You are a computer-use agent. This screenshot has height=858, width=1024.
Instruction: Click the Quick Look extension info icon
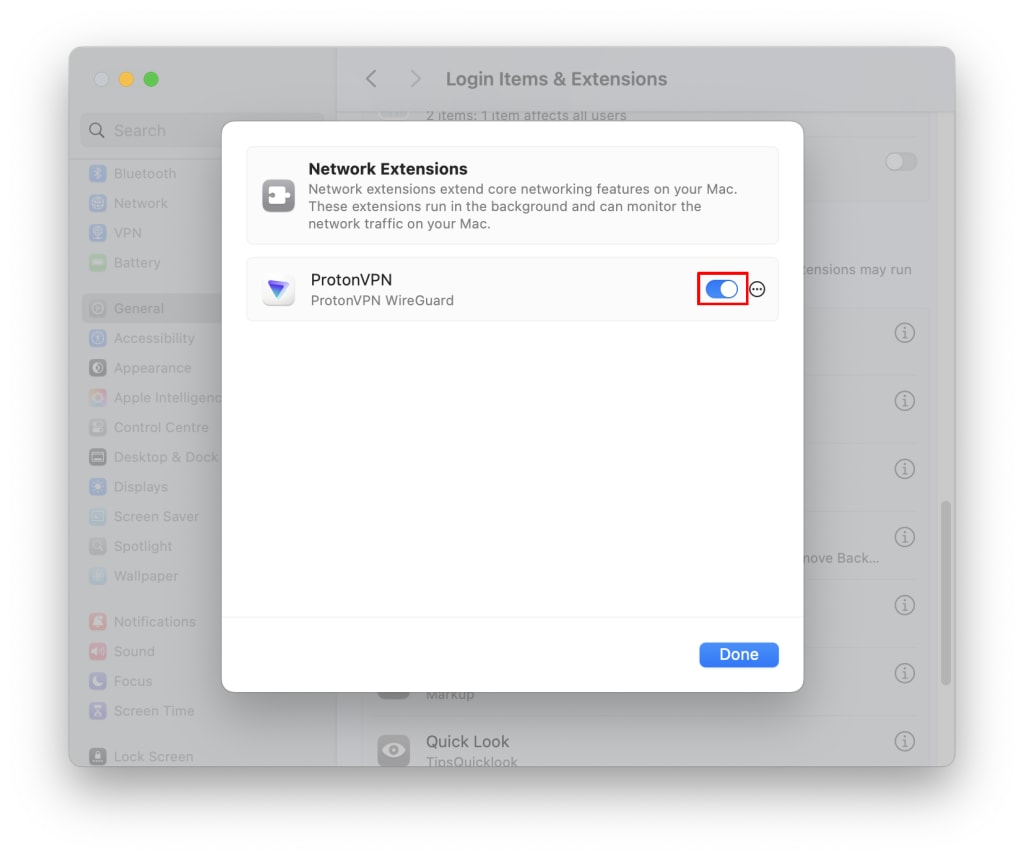[904, 741]
